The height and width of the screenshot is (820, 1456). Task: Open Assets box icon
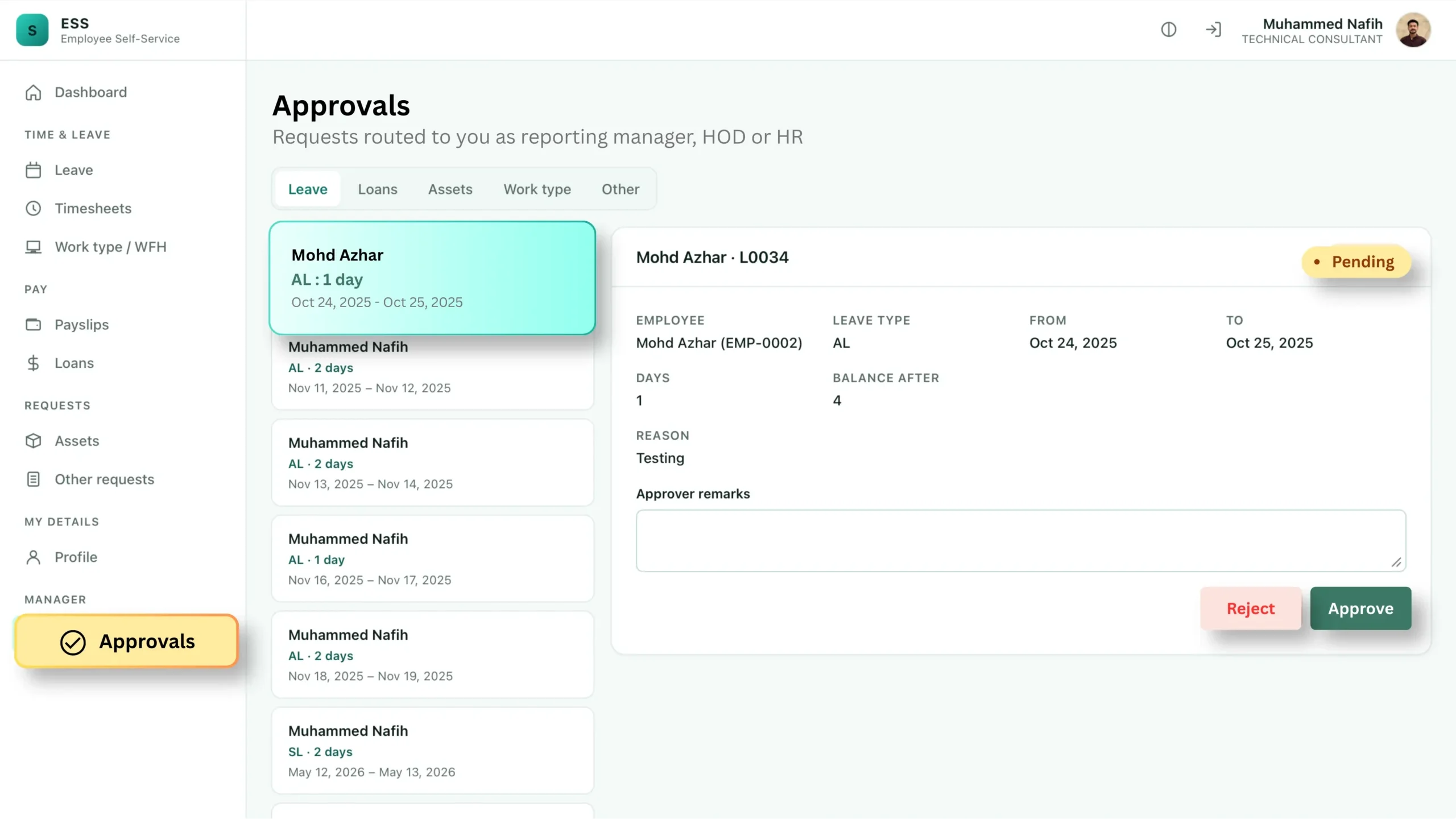[x=34, y=441]
